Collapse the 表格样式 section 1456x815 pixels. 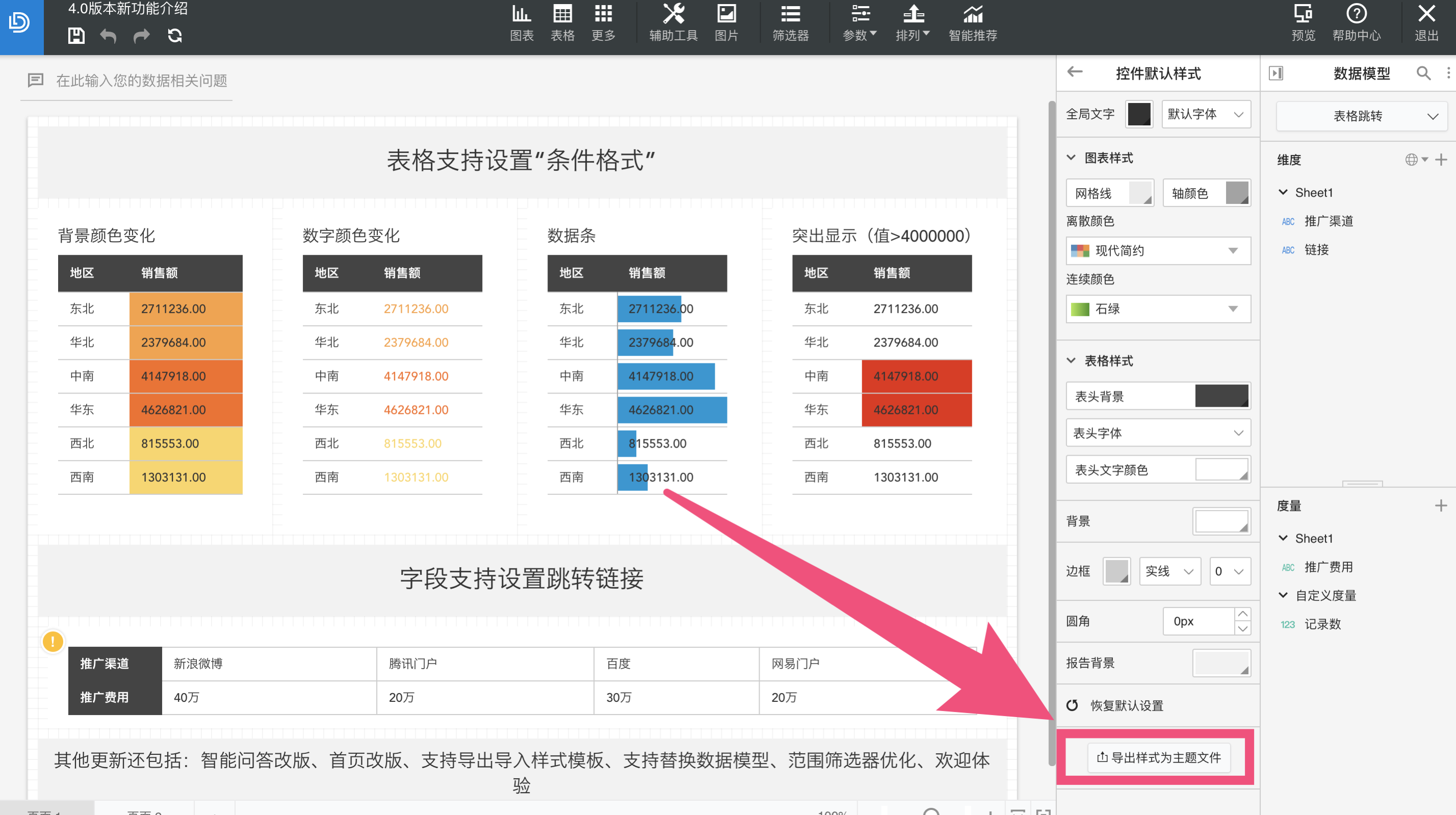[1071, 360]
